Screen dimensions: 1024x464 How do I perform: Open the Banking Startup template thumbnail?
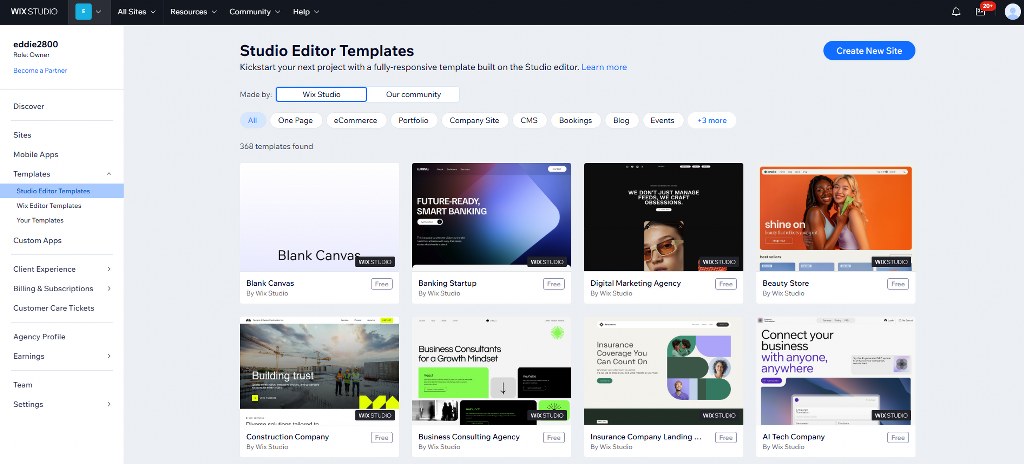coord(491,217)
